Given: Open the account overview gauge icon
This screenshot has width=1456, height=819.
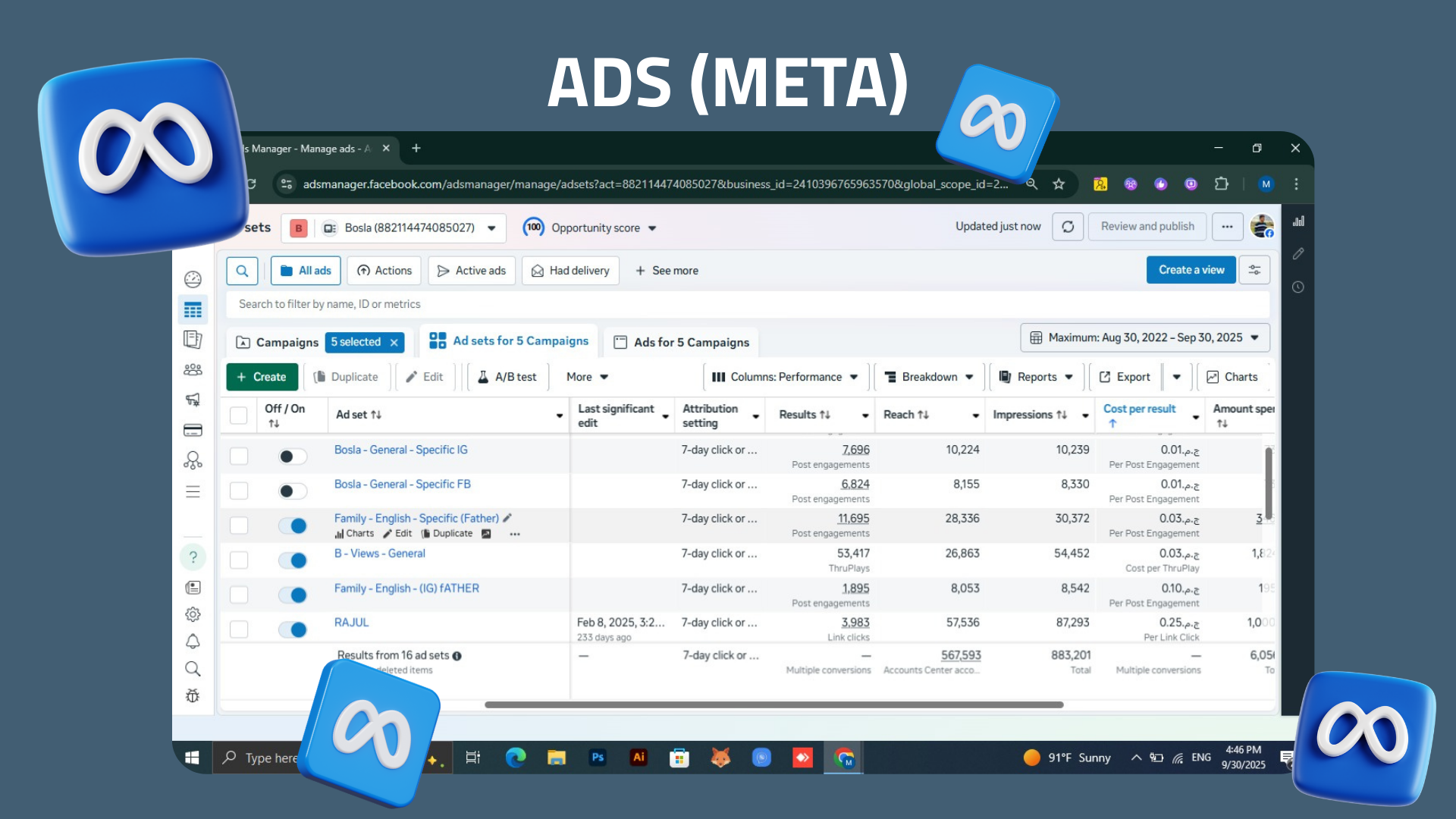Looking at the screenshot, I should point(193,279).
